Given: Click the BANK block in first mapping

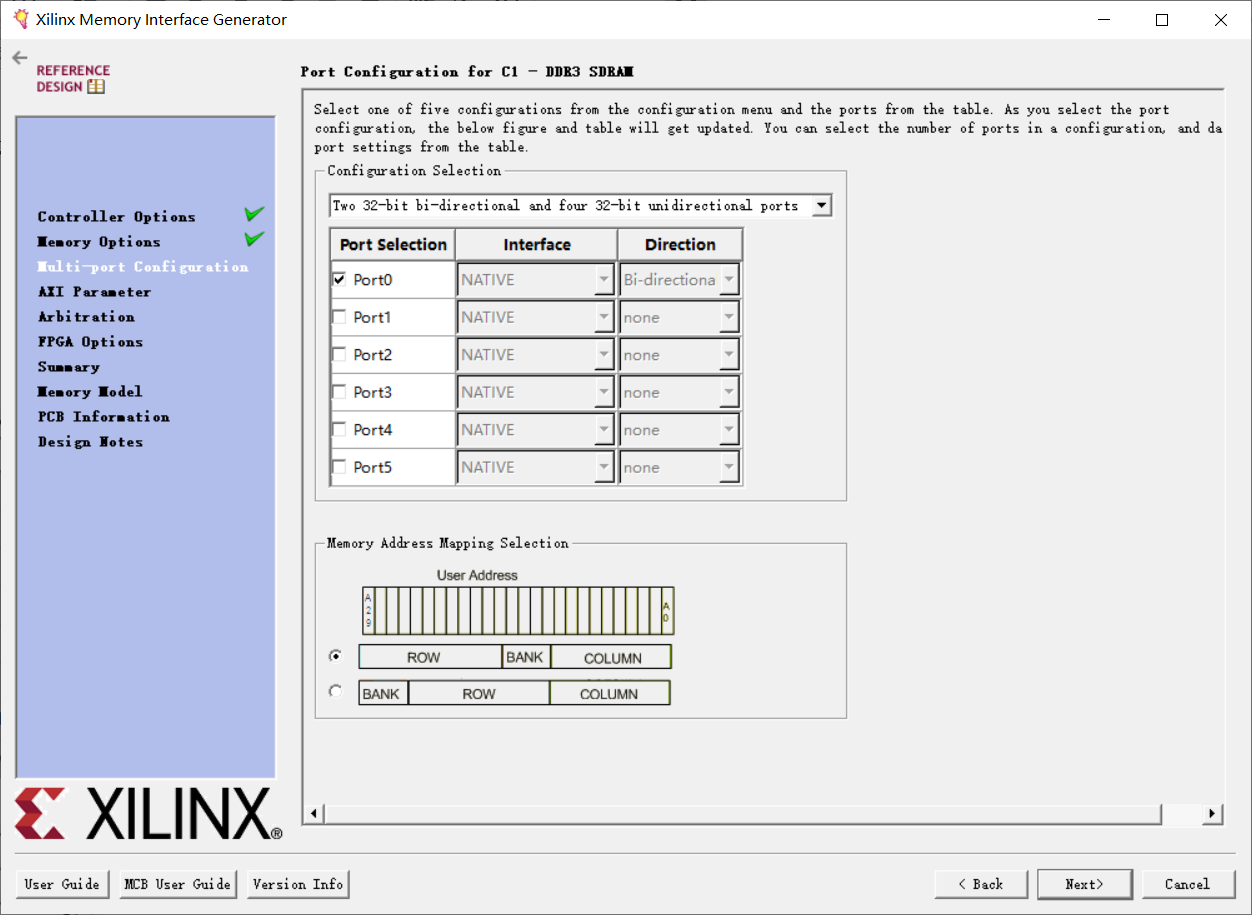Looking at the screenshot, I should [526, 657].
